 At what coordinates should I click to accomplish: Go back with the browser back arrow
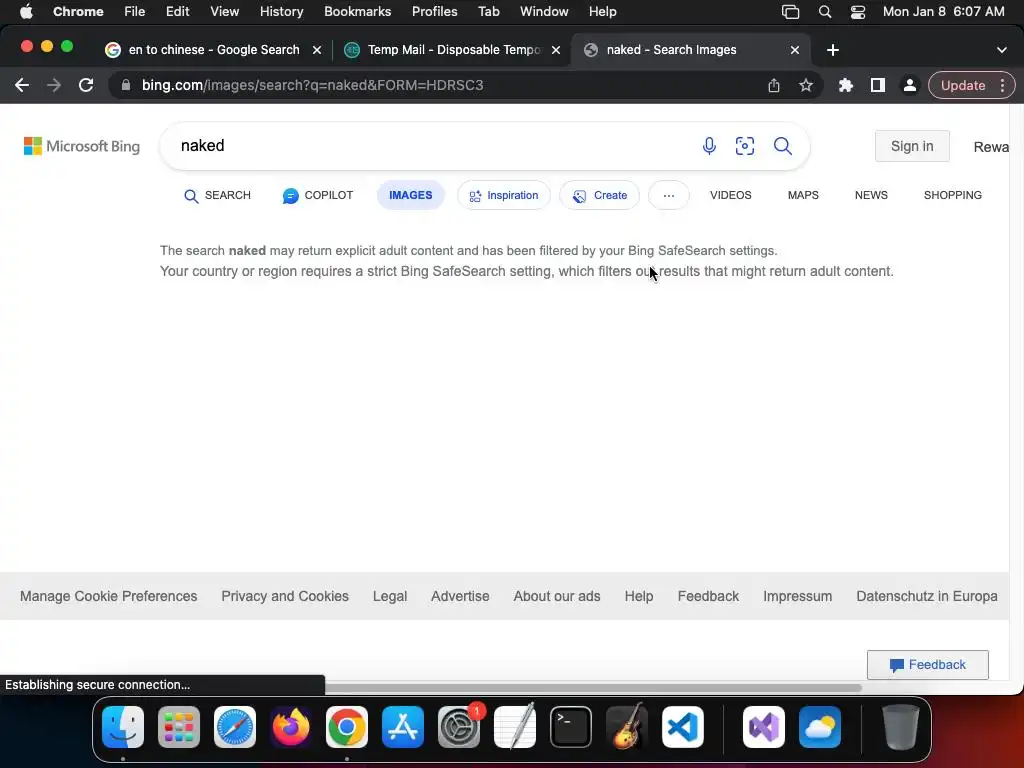pos(22,85)
